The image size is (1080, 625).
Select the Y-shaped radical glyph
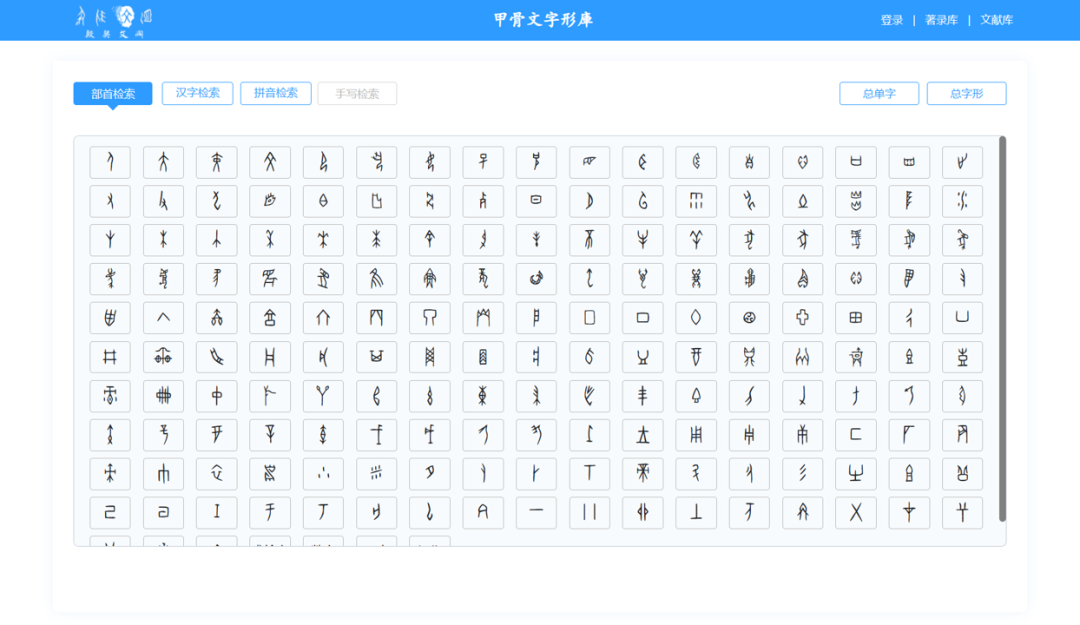[323, 396]
